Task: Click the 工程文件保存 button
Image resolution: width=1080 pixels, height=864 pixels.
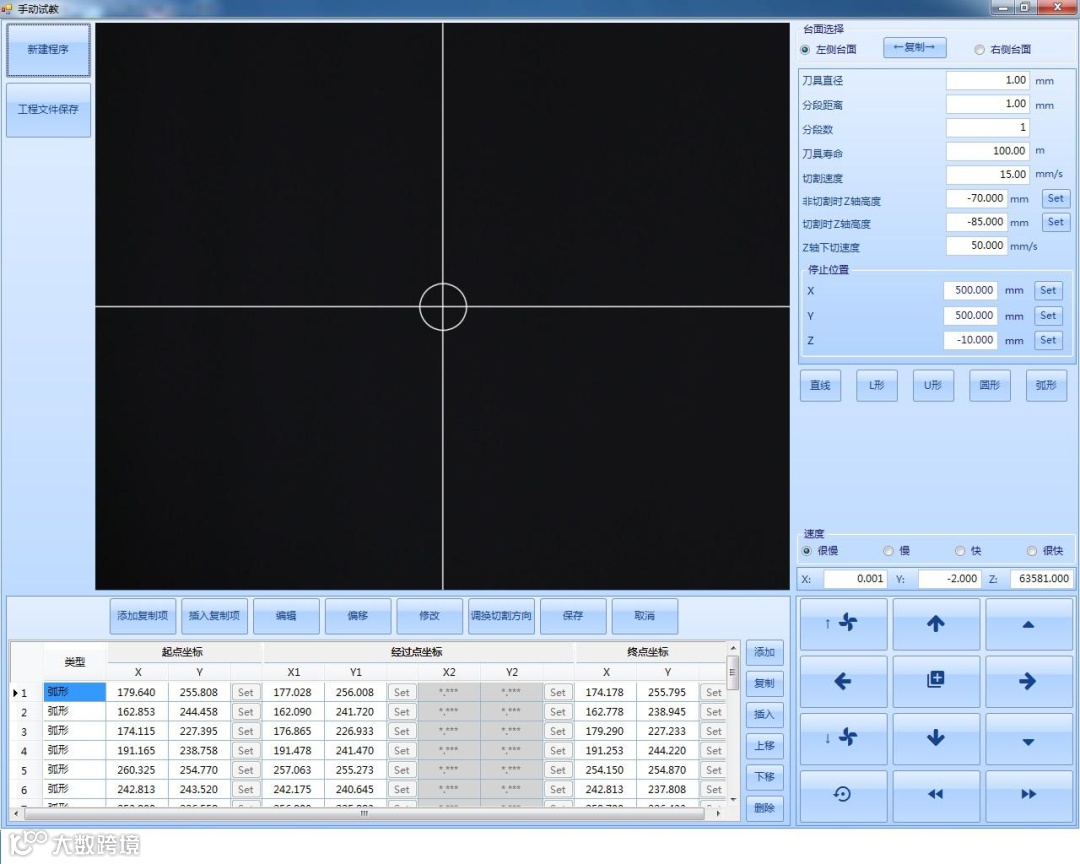Action: 48,110
